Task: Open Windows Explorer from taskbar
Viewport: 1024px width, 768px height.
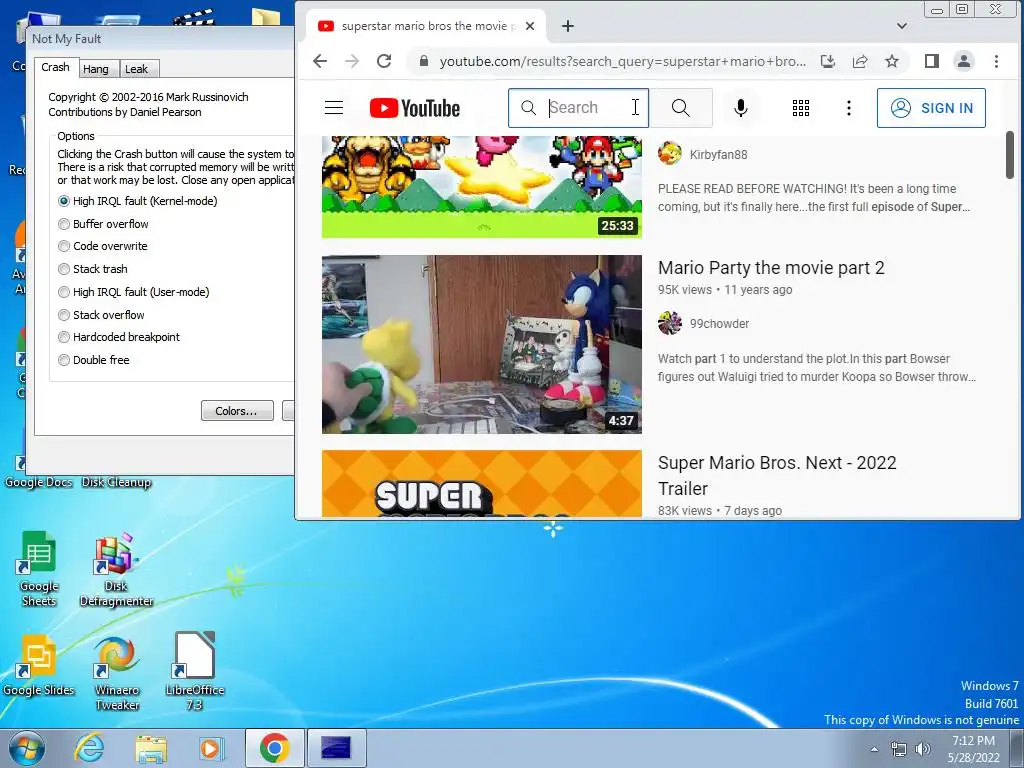Action: (x=151, y=748)
